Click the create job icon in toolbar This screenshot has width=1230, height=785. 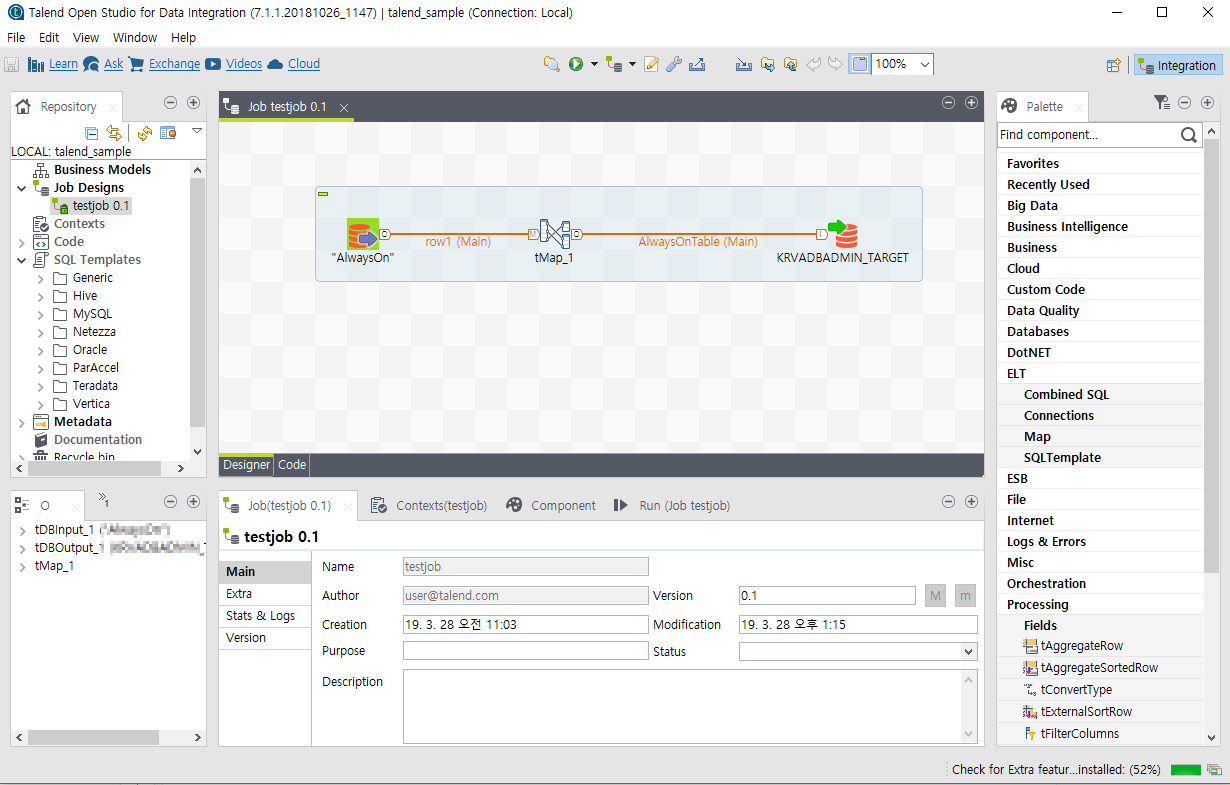coord(614,64)
